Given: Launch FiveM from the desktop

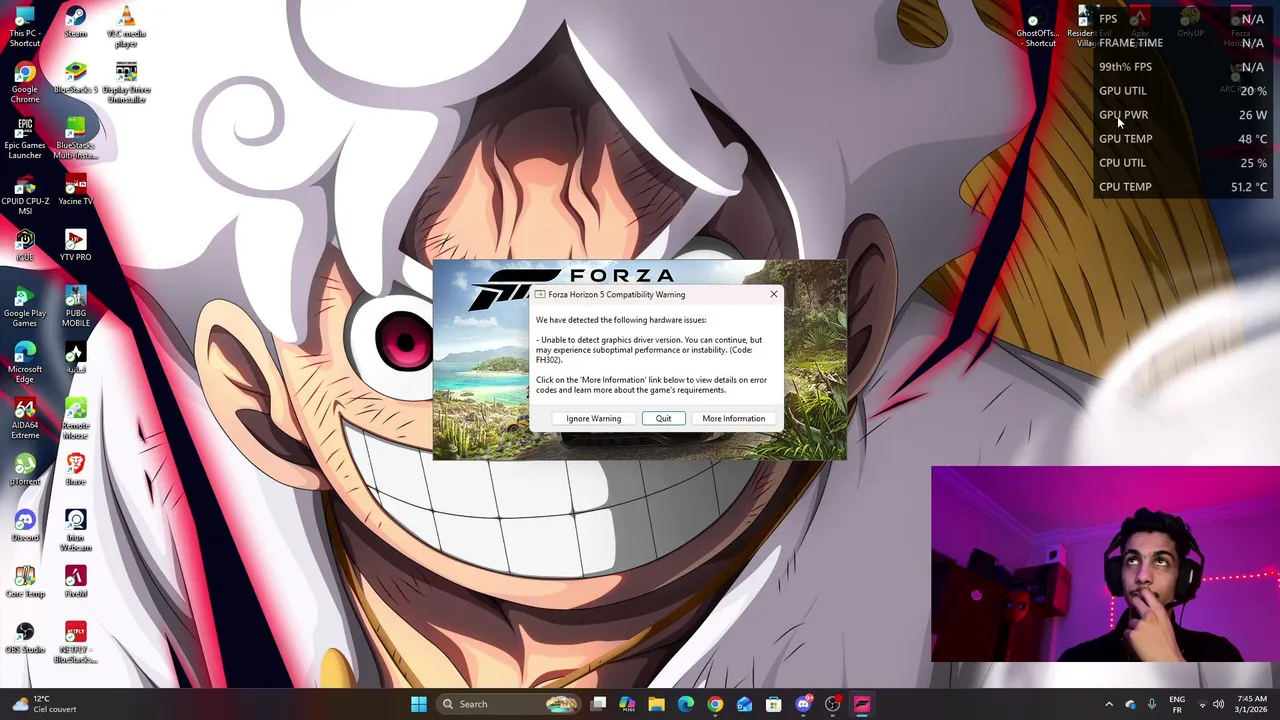Looking at the screenshot, I should tap(75, 582).
